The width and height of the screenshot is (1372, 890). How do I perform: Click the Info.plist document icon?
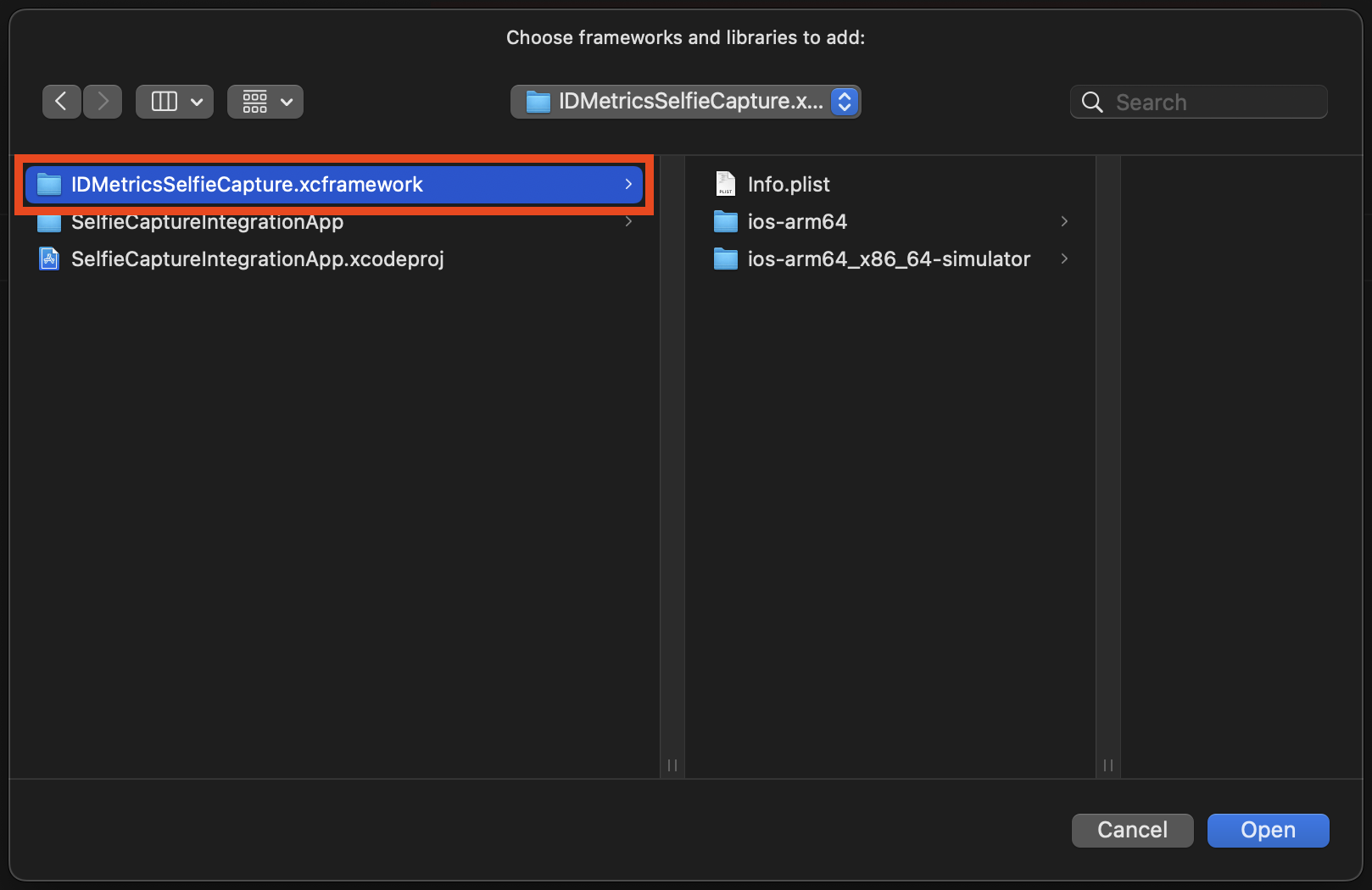tap(726, 184)
